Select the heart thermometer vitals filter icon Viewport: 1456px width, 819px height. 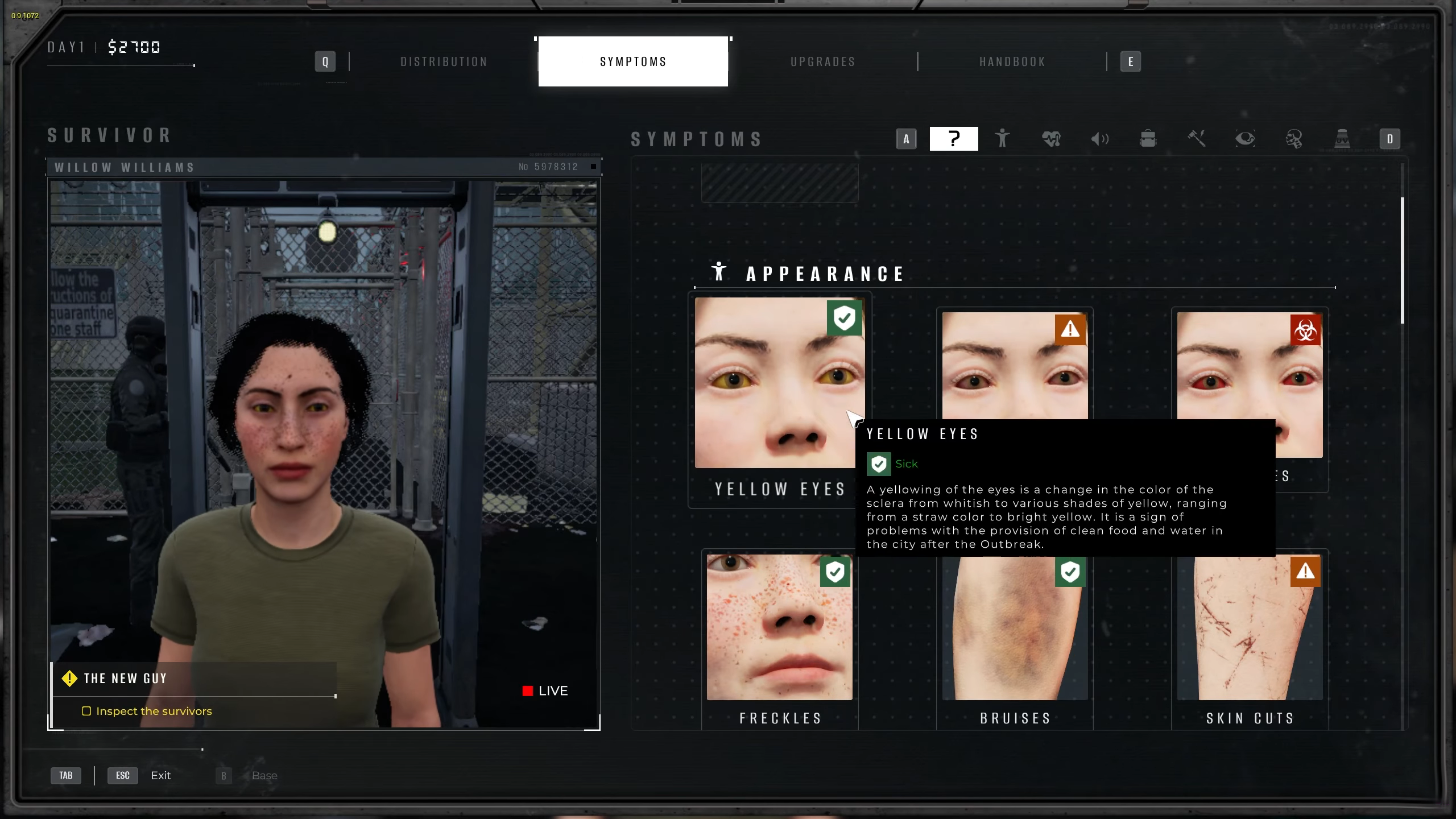click(x=1051, y=139)
